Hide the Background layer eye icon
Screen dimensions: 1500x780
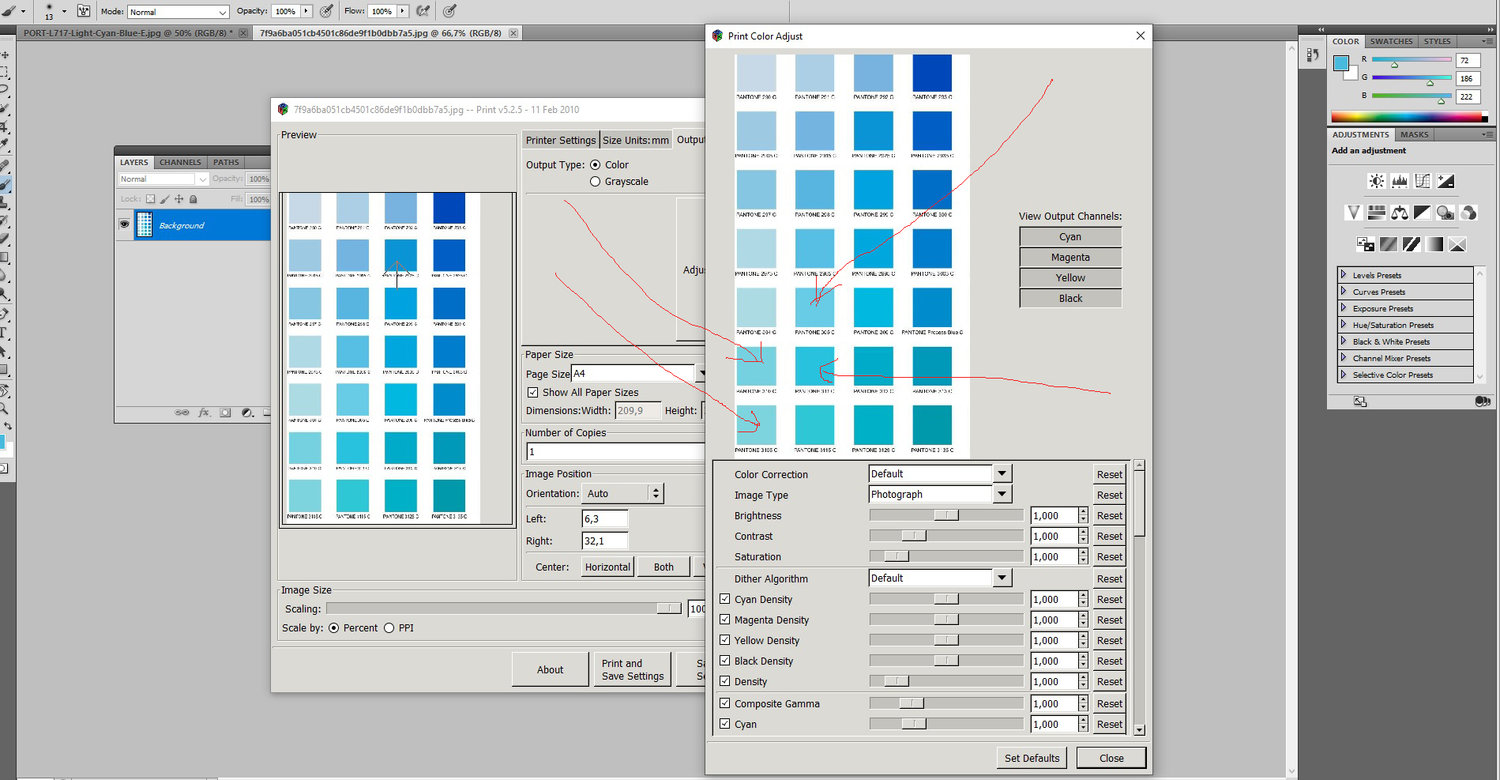point(125,225)
